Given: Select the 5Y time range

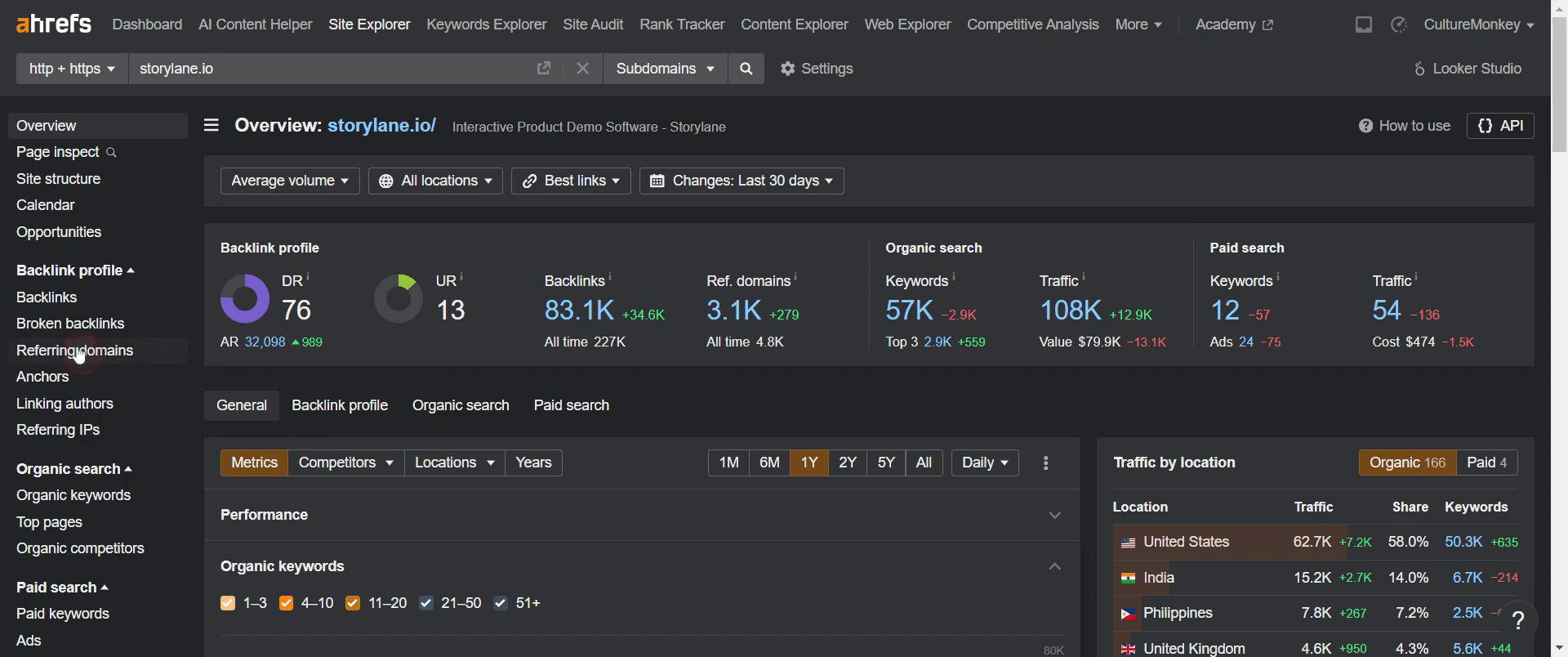Looking at the screenshot, I should [x=886, y=463].
